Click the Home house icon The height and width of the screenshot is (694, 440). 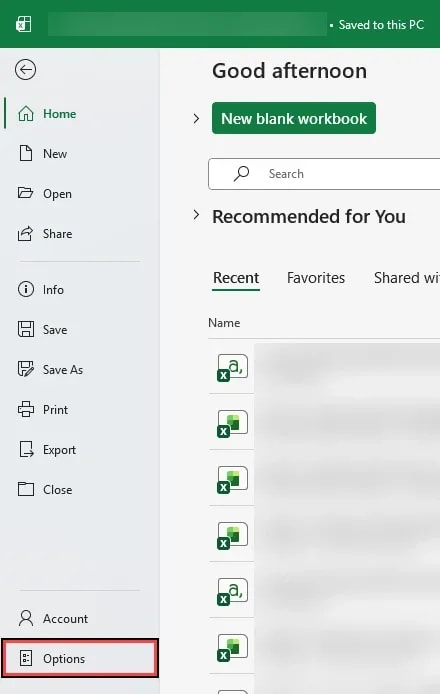coord(26,114)
